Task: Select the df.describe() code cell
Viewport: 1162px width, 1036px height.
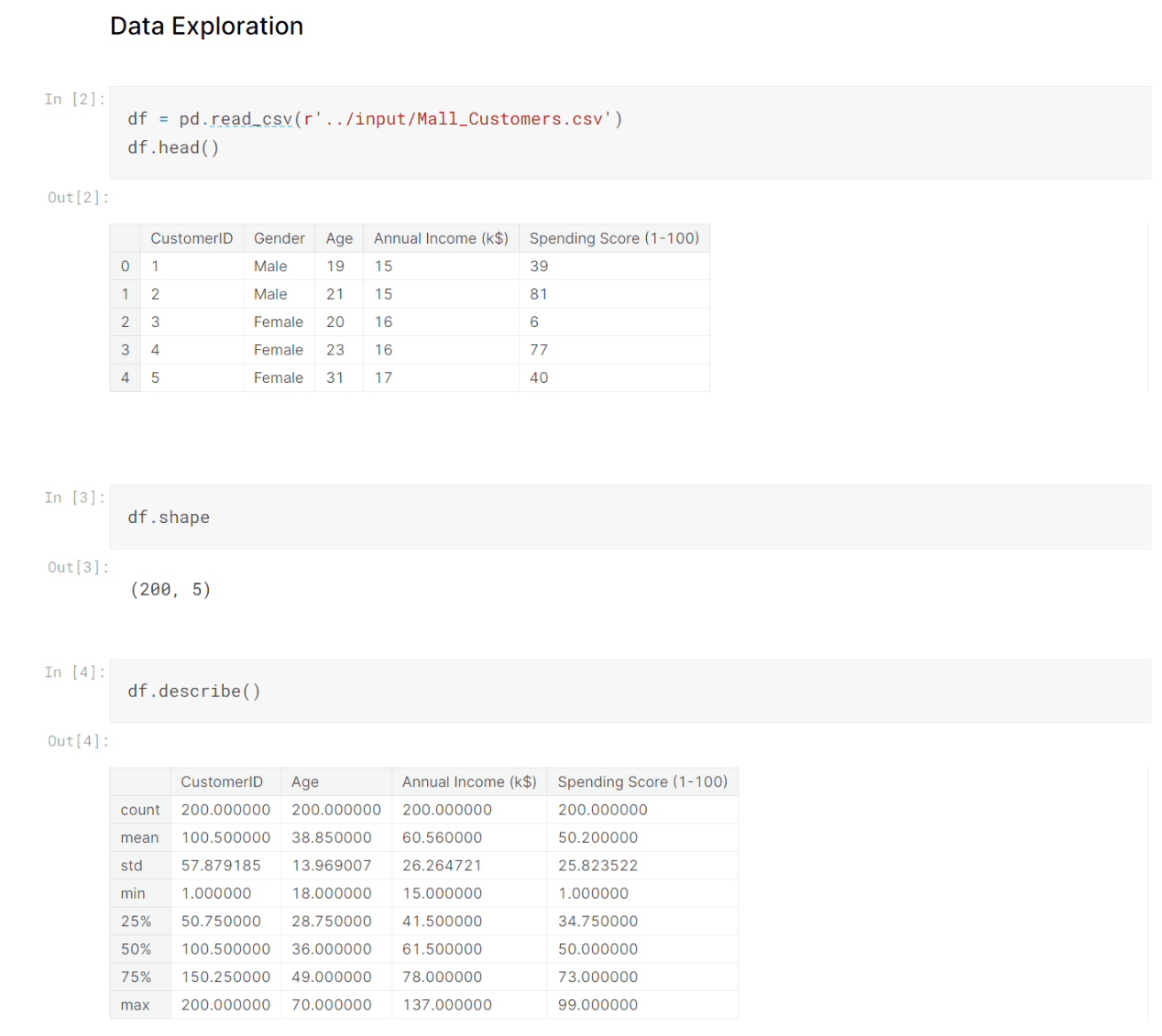Action: tap(193, 691)
